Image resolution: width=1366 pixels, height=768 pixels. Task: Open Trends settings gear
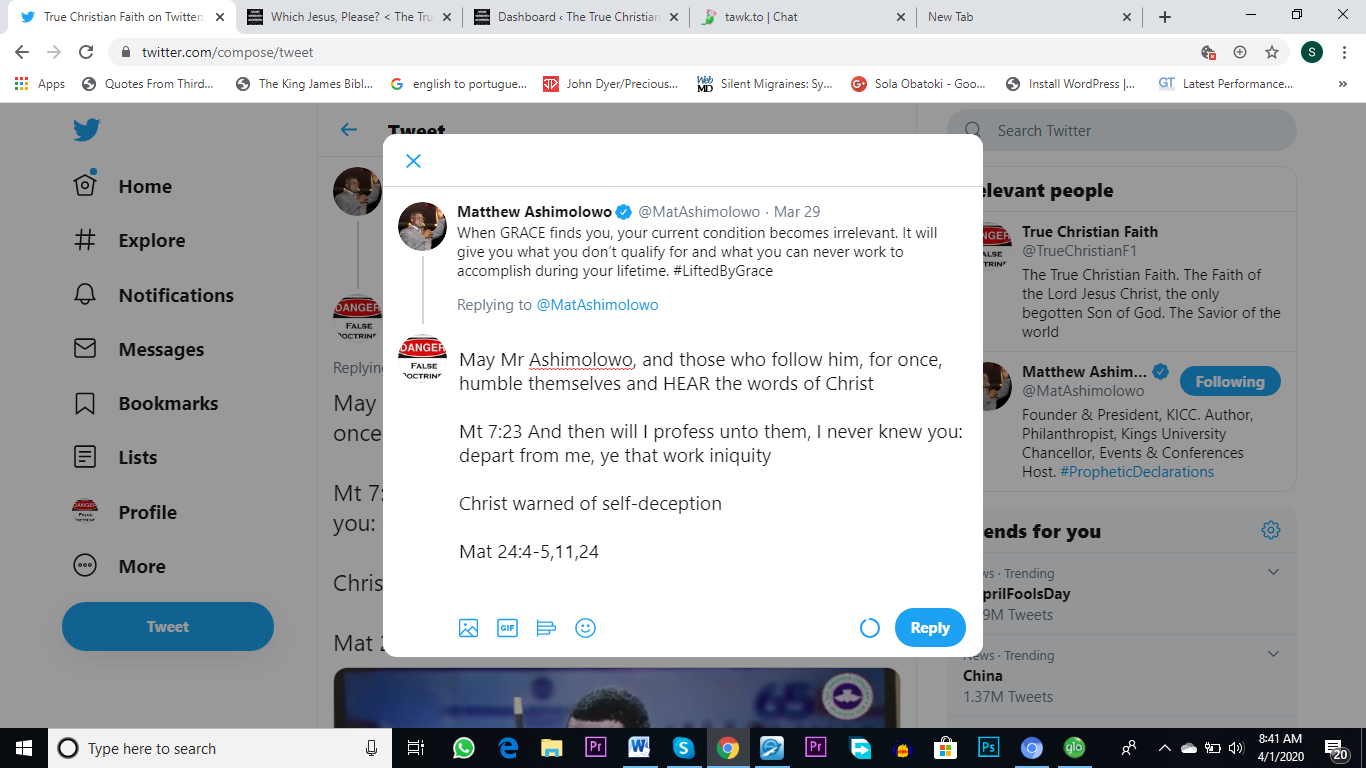pyautogui.click(x=1271, y=530)
